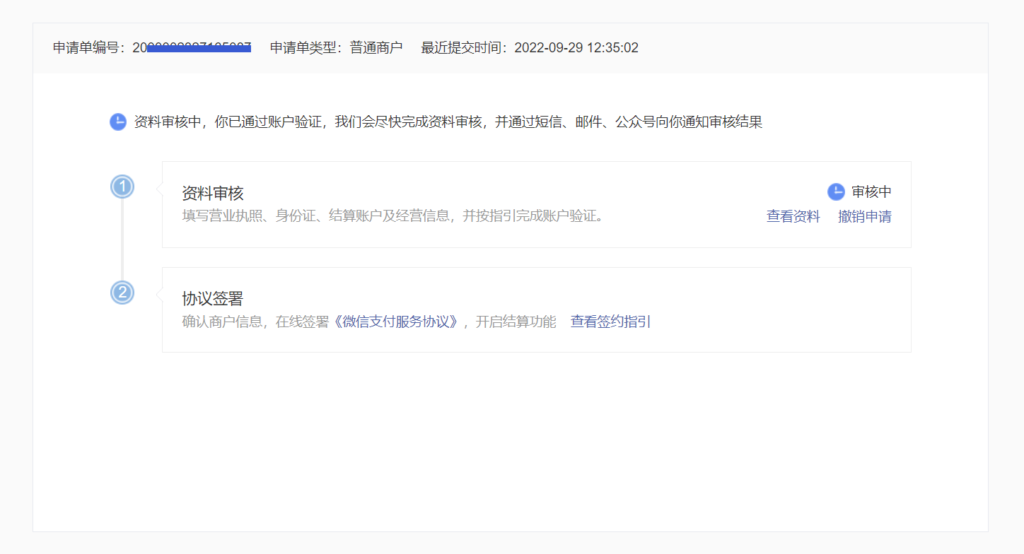Viewport: 1024px width, 554px height.
Task: Click the 填写营业执照 description under 资料审核
Action: (392, 216)
